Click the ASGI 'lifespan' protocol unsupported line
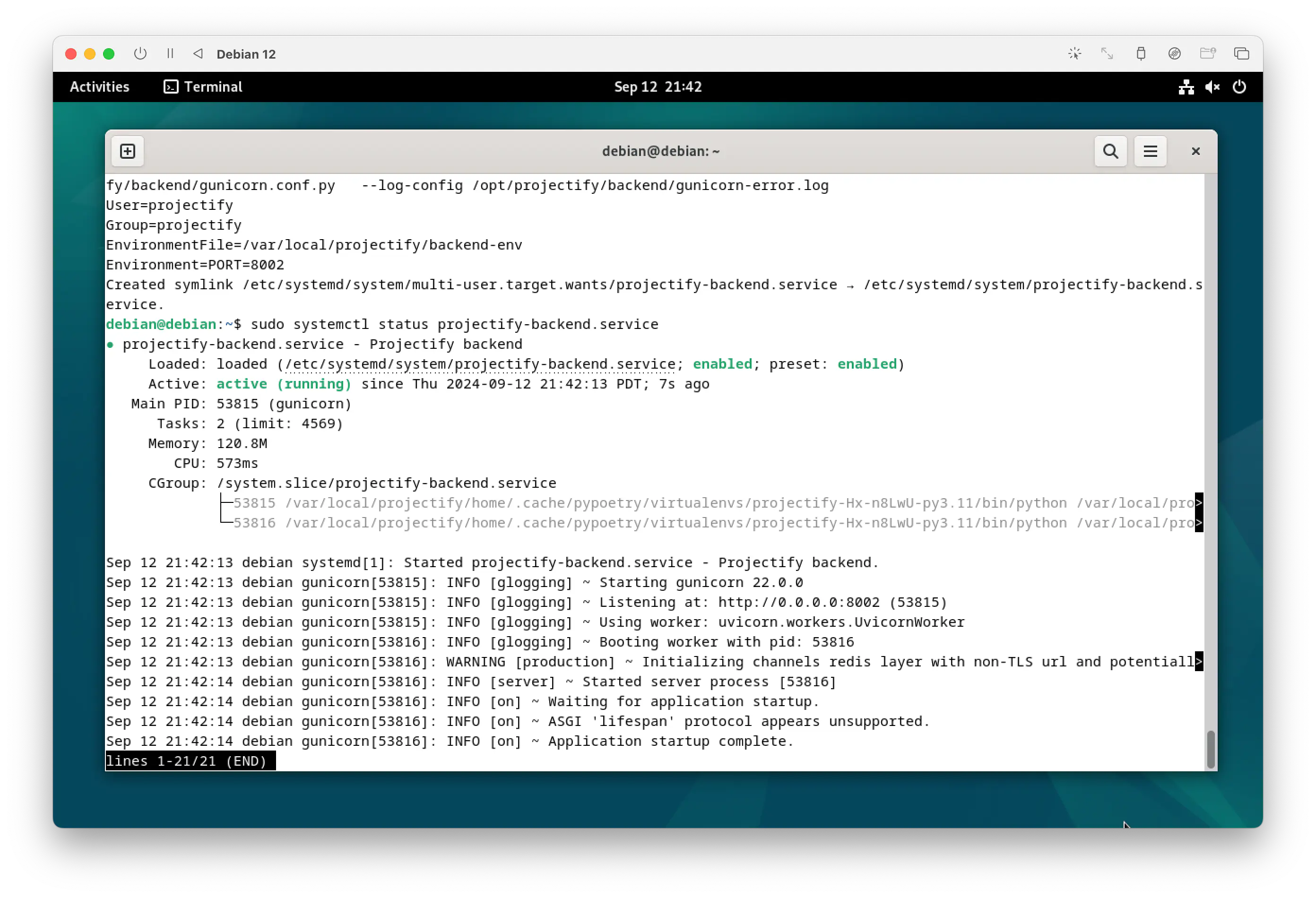Viewport: 1316px width, 898px height. (518, 721)
